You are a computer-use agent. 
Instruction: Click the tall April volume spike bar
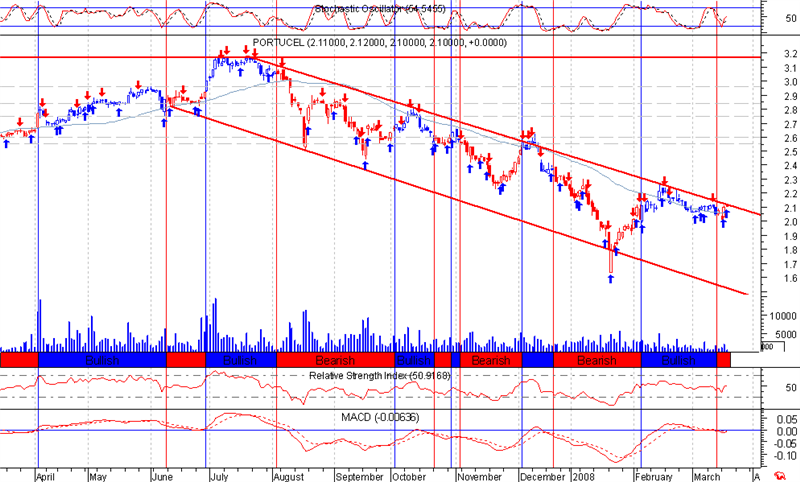pyautogui.click(x=40, y=325)
